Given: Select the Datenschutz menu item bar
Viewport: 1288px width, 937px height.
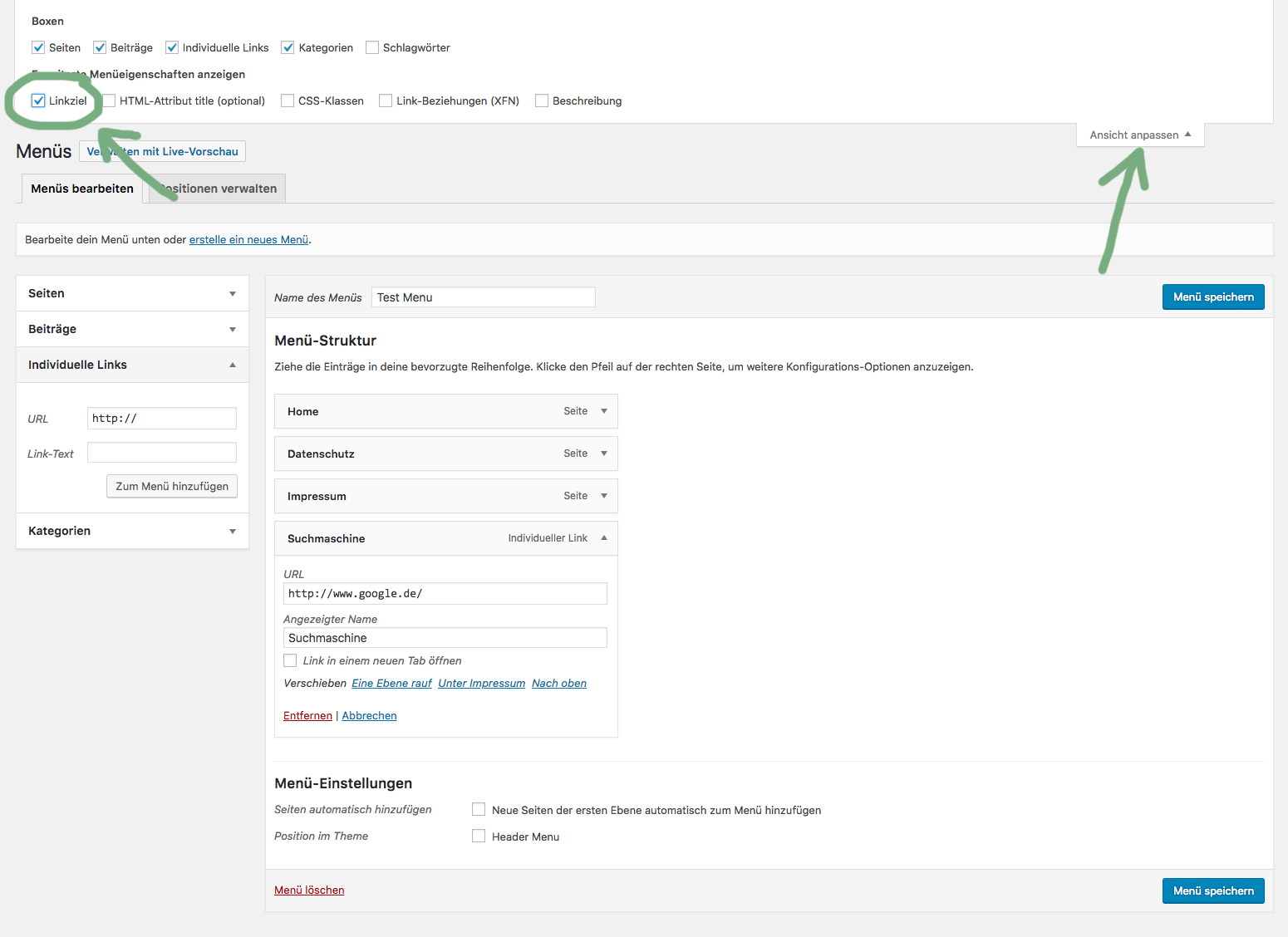Looking at the screenshot, I should click(446, 454).
